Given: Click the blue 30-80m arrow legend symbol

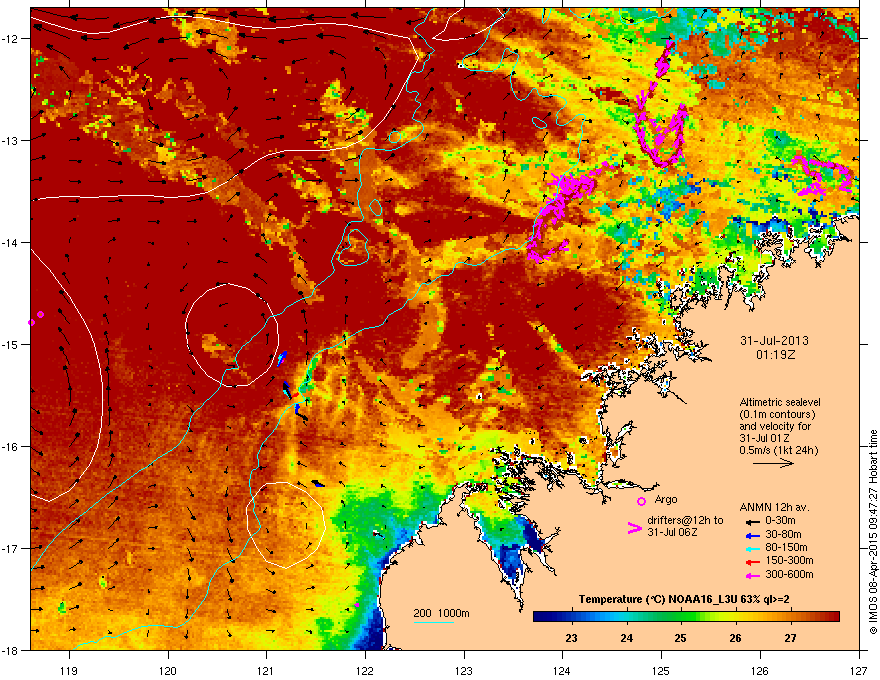Looking at the screenshot, I should (x=752, y=535).
